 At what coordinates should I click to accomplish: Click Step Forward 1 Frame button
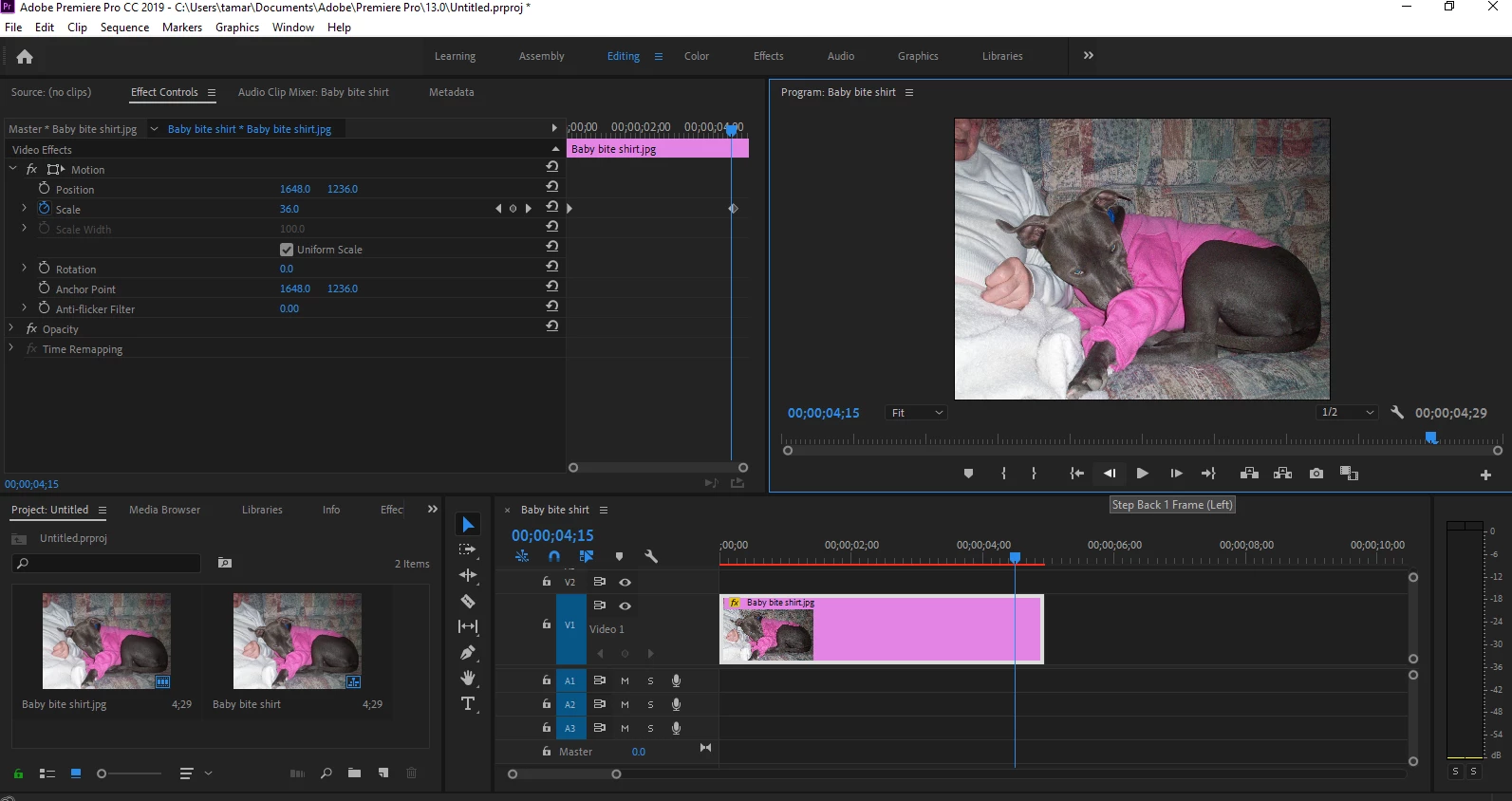pos(1176,474)
